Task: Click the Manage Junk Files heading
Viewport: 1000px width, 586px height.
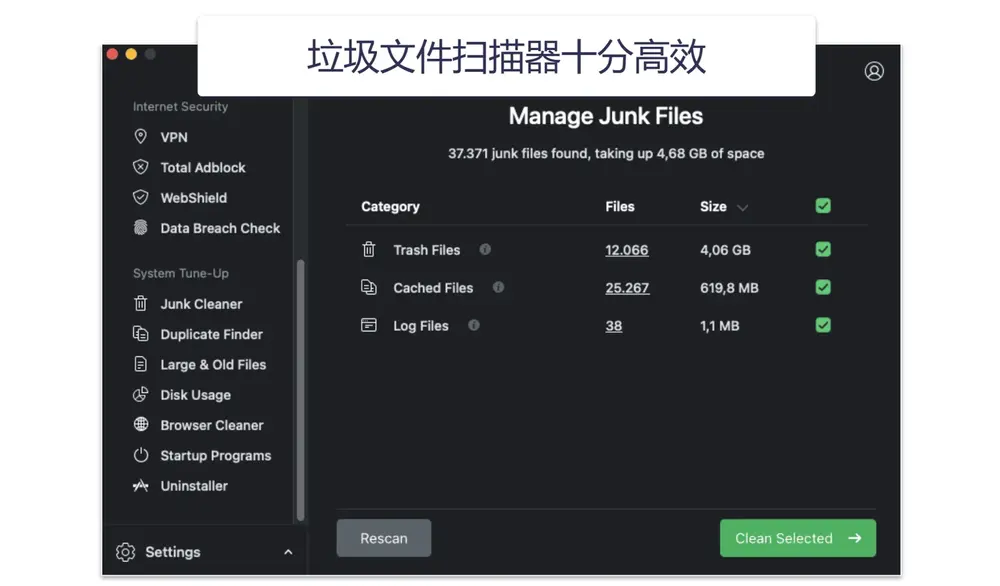Action: pyautogui.click(x=606, y=116)
